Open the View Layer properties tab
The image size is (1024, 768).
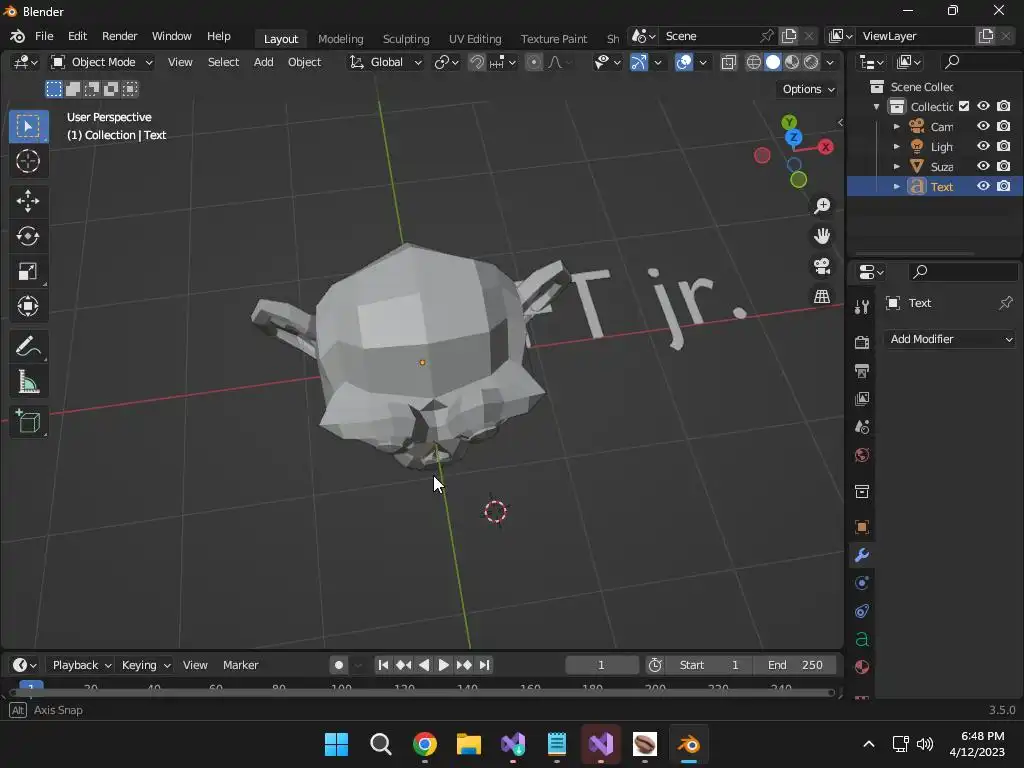coord(861,398)
